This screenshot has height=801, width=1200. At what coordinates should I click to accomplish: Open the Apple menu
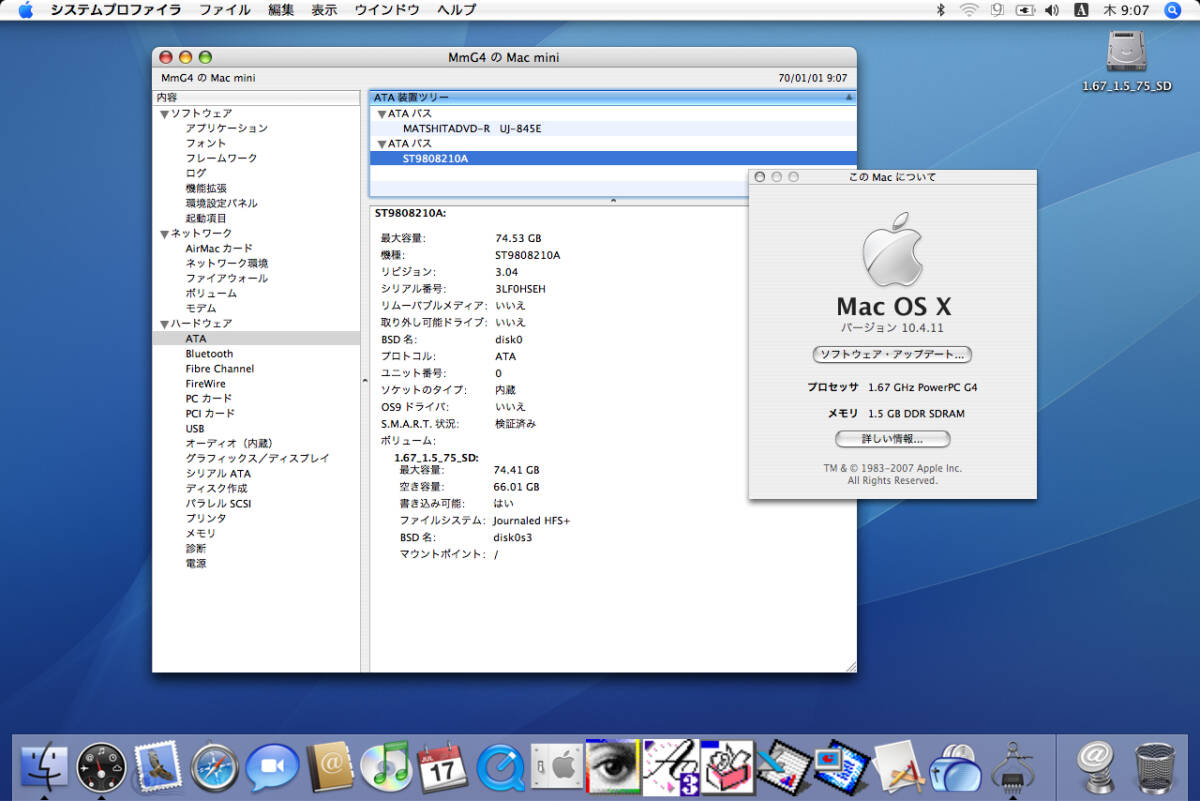pos(26,10)
